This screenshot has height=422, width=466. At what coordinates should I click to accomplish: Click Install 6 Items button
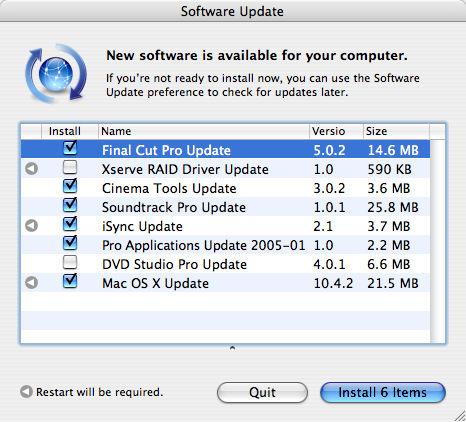coord(383,392)
